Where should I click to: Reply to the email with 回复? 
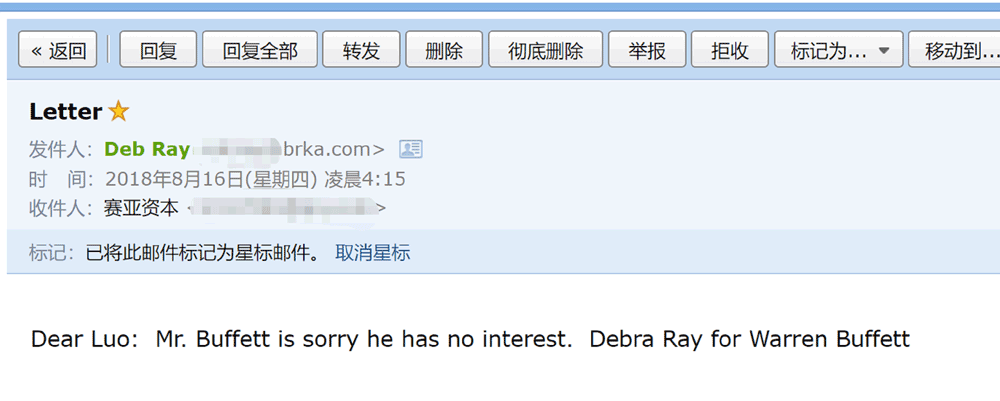pyautogui.click(x=158, y=50)
